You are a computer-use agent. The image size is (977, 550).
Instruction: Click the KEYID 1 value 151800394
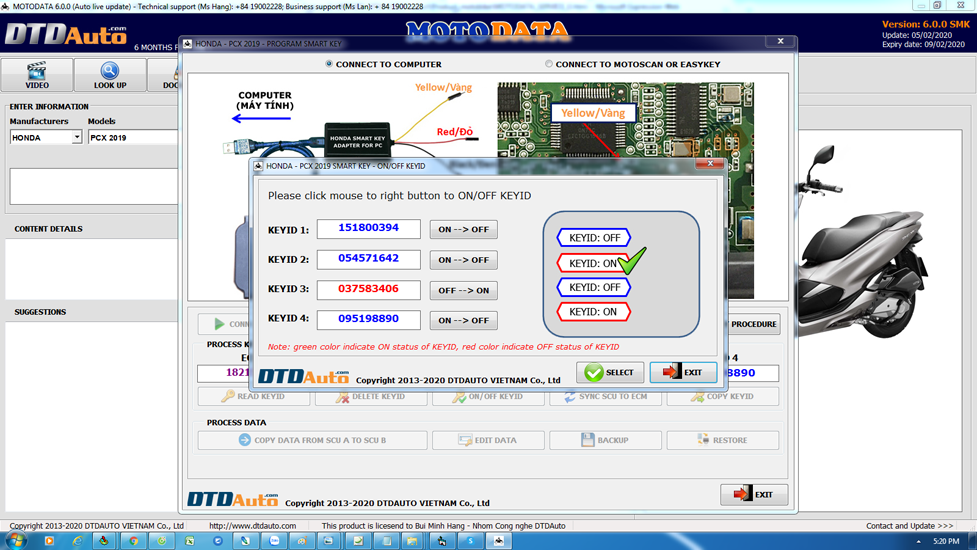click(368, 229)
